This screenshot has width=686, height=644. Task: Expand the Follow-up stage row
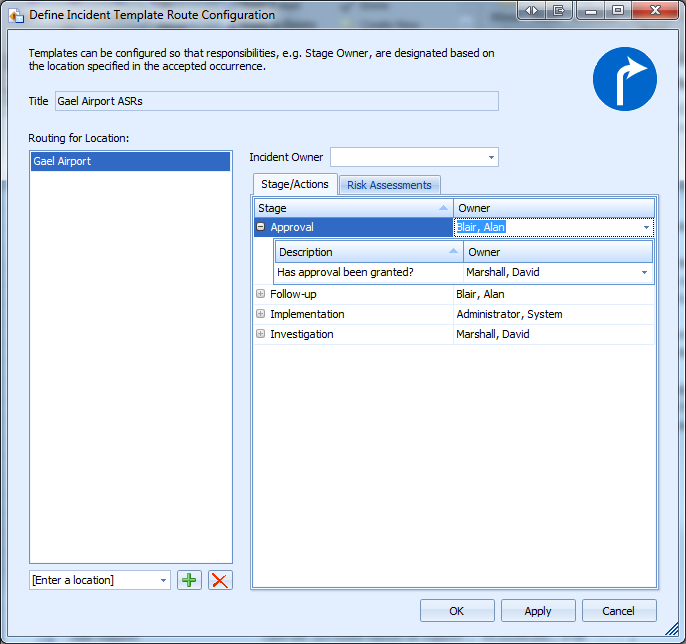pyautogui.click(x=261, y=294)
